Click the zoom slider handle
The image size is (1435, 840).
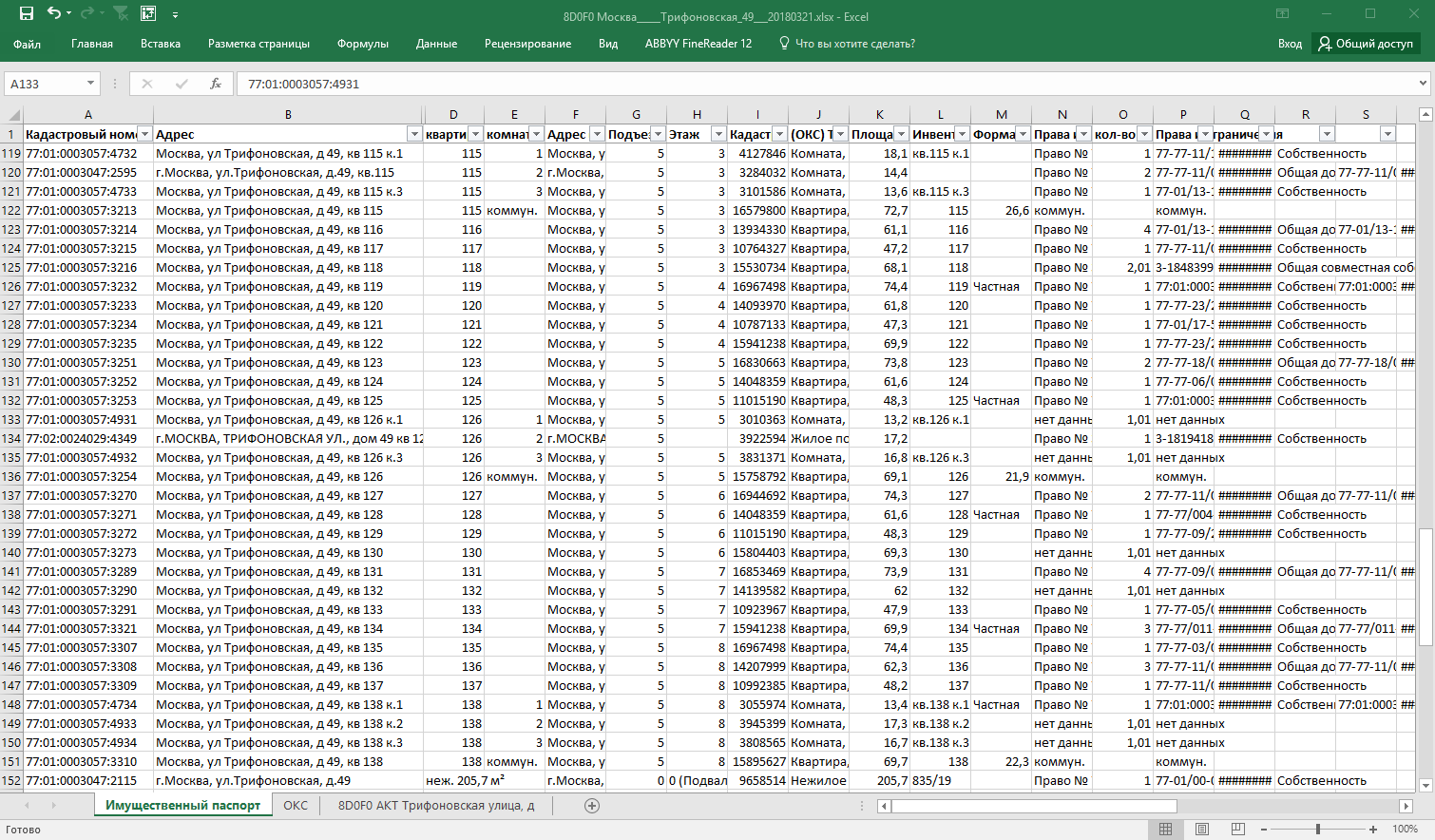tap(1318, 830)
